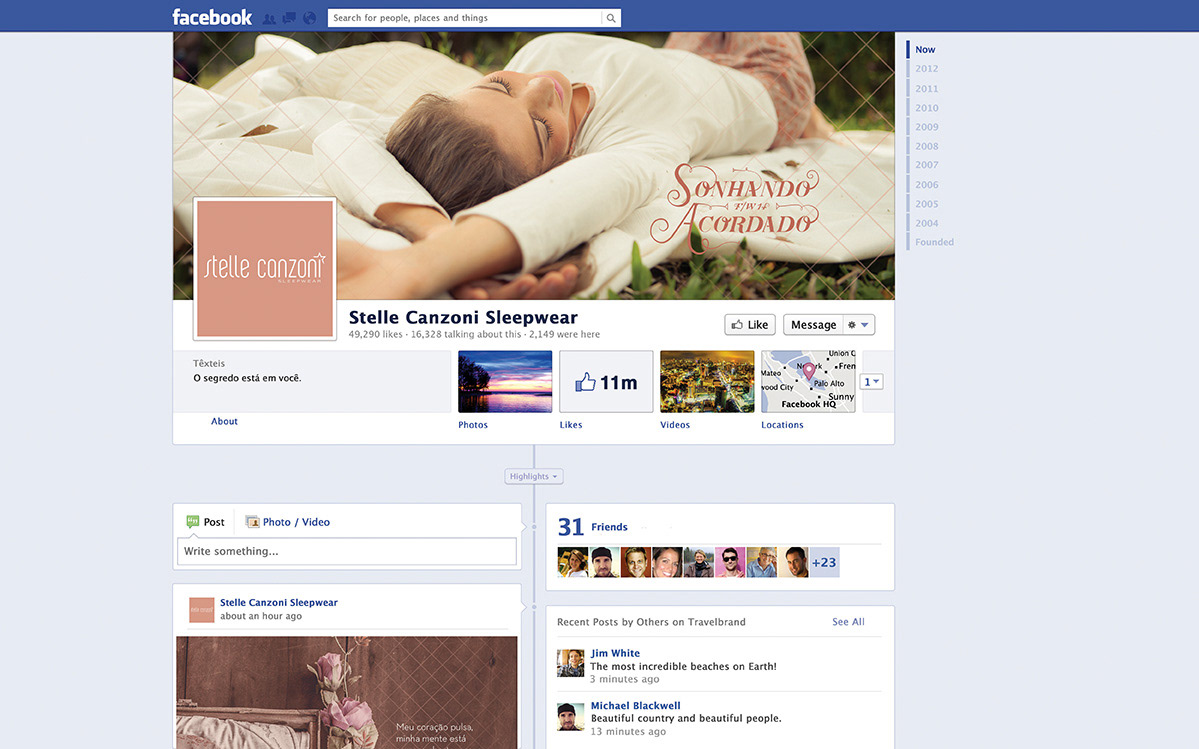
Task: Jump to 2005 on timeline
Action: tap(927, 204)
